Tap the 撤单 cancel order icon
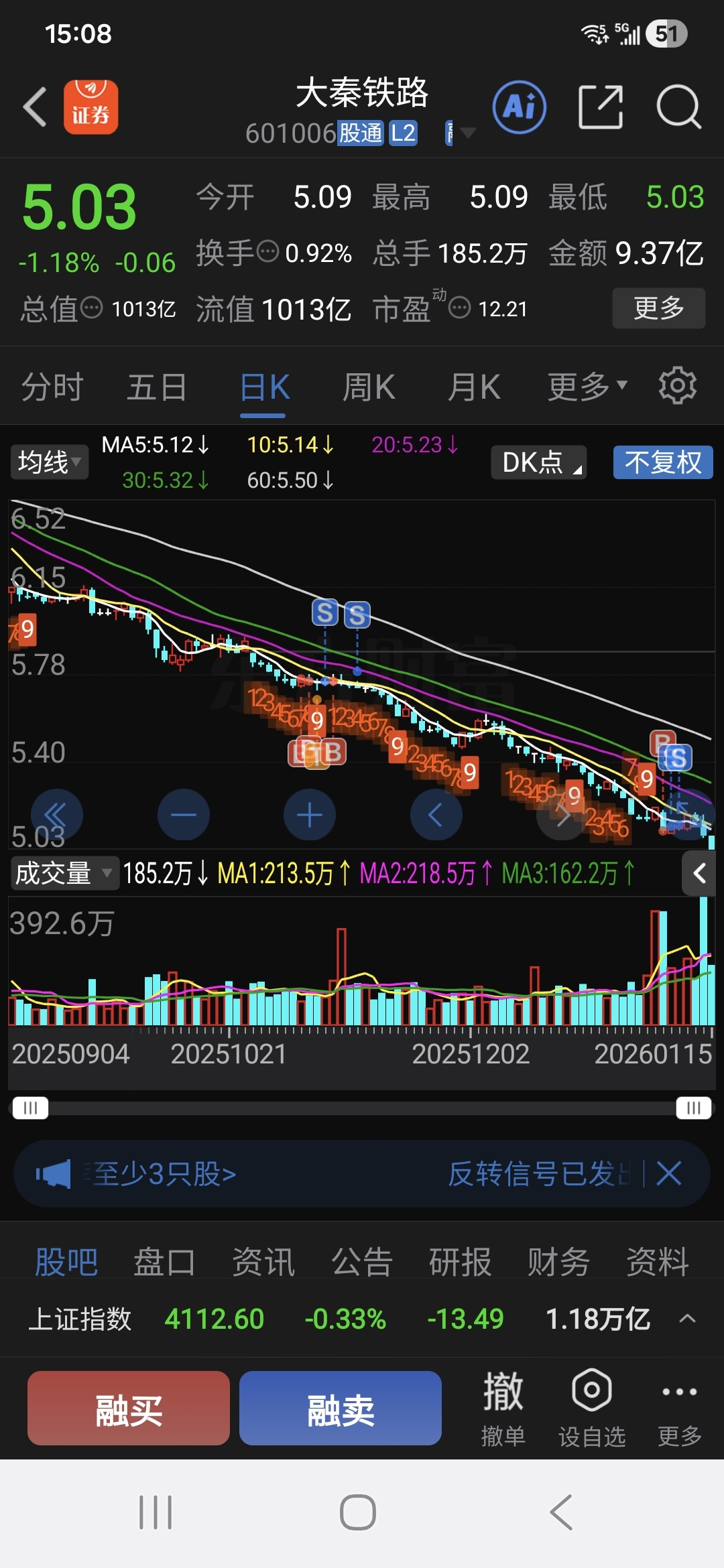The width and height of the screenshot is (724, 1568). pyautogui.click(x=503, y=1408)
